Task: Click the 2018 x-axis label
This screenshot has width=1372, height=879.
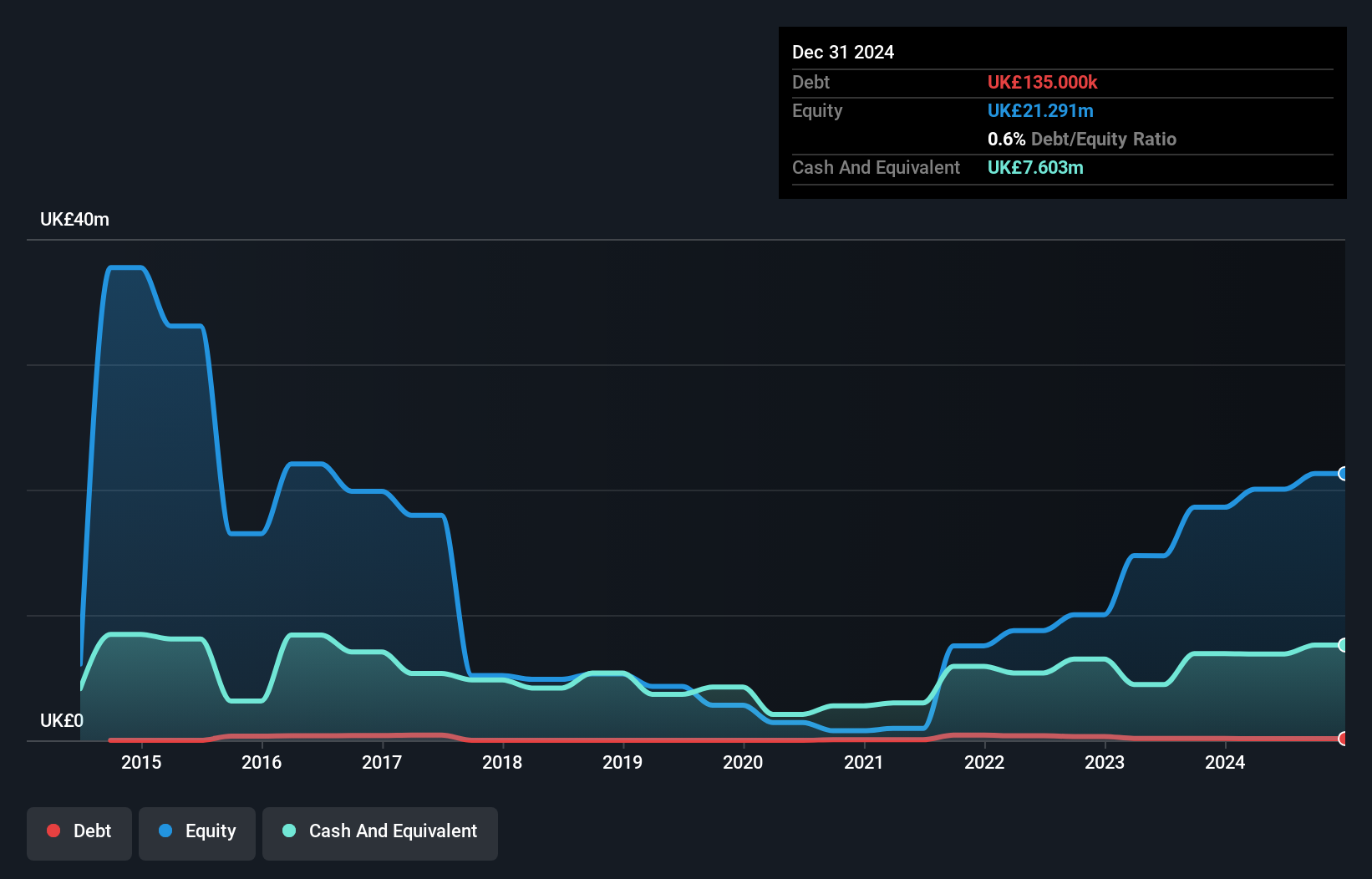Action: pyautogui.click(x=502, y=762)
